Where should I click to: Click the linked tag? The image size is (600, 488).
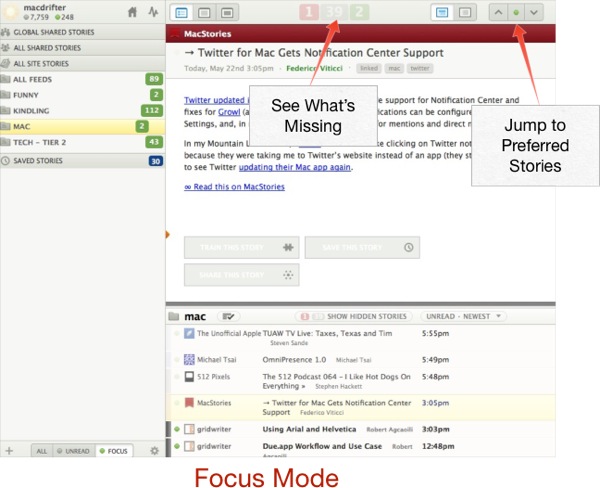(369, 68)
